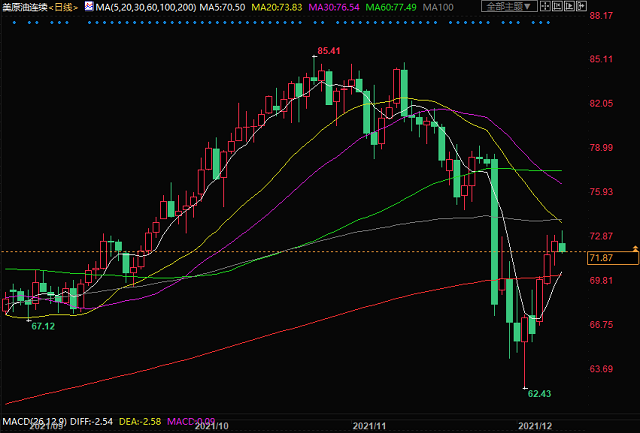640x433 pixels.
Task: Click the 85.41 high price marker
Action: [330, 50]
